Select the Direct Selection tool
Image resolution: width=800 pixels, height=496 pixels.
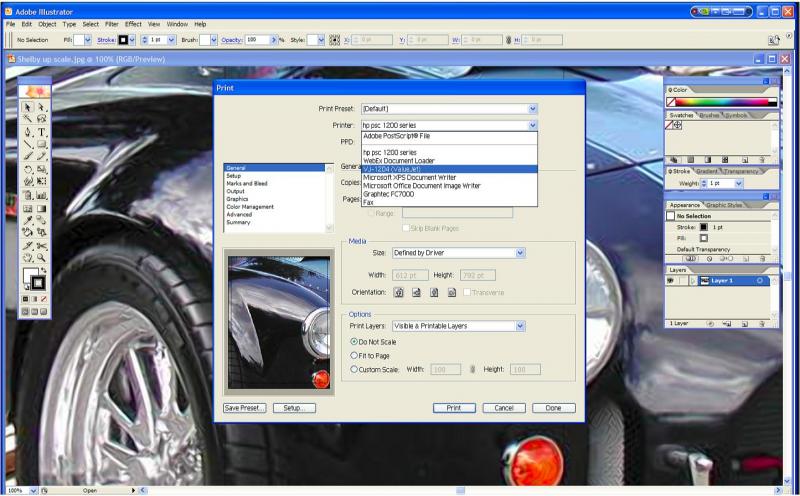(41, 107)
